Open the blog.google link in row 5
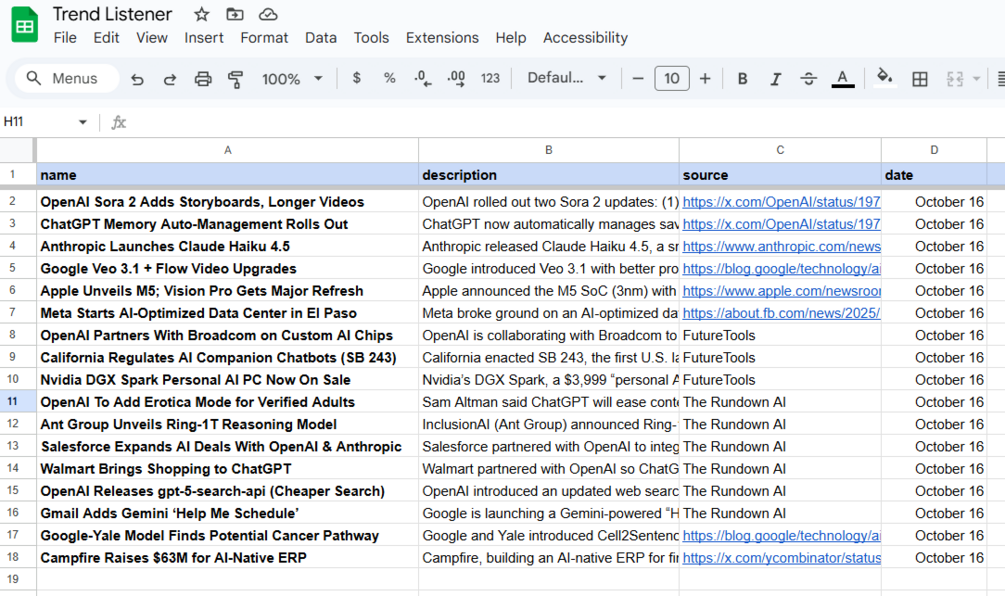Image resolution: width=1005 pixels, height=596 pixels. (x=781, y=269)
